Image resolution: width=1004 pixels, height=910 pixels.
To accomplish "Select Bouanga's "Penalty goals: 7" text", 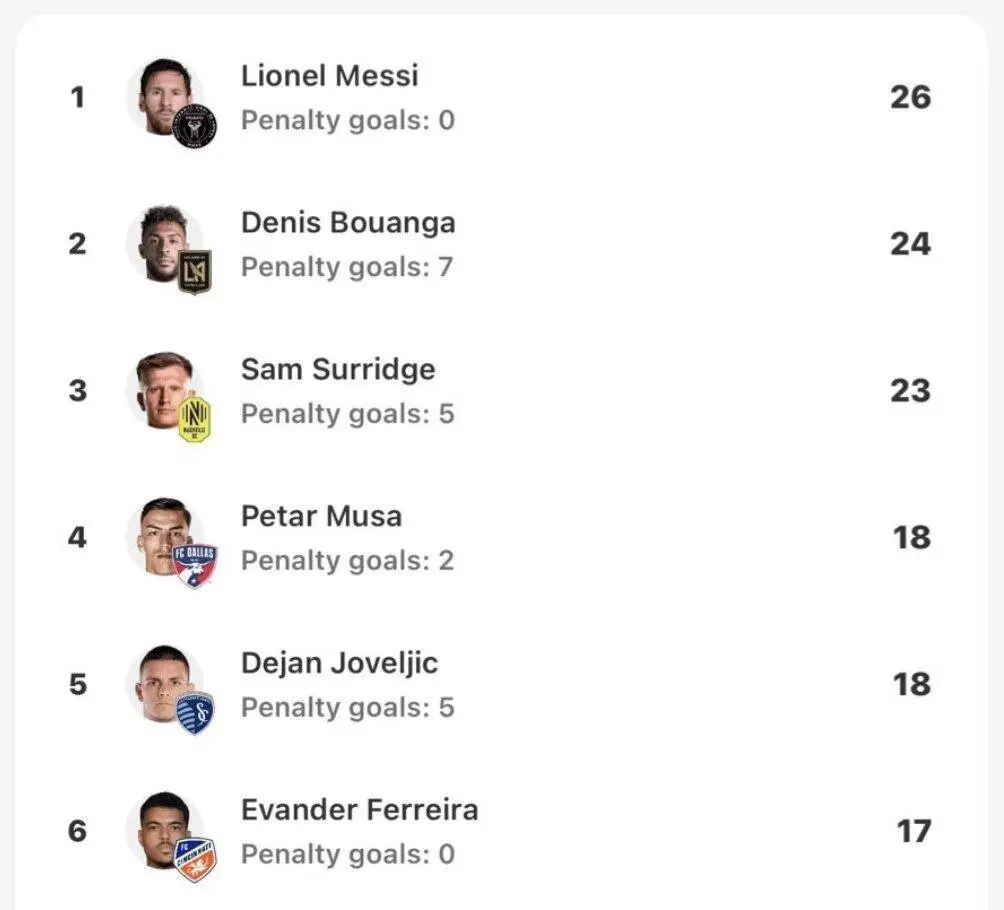I will 347,268.
